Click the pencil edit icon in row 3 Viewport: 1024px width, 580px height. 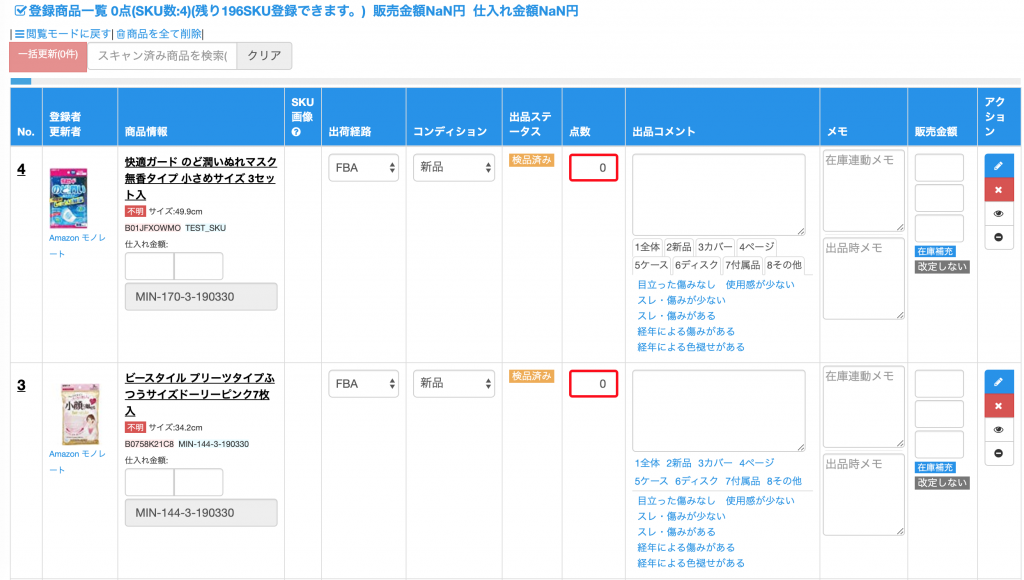(999, 382)
